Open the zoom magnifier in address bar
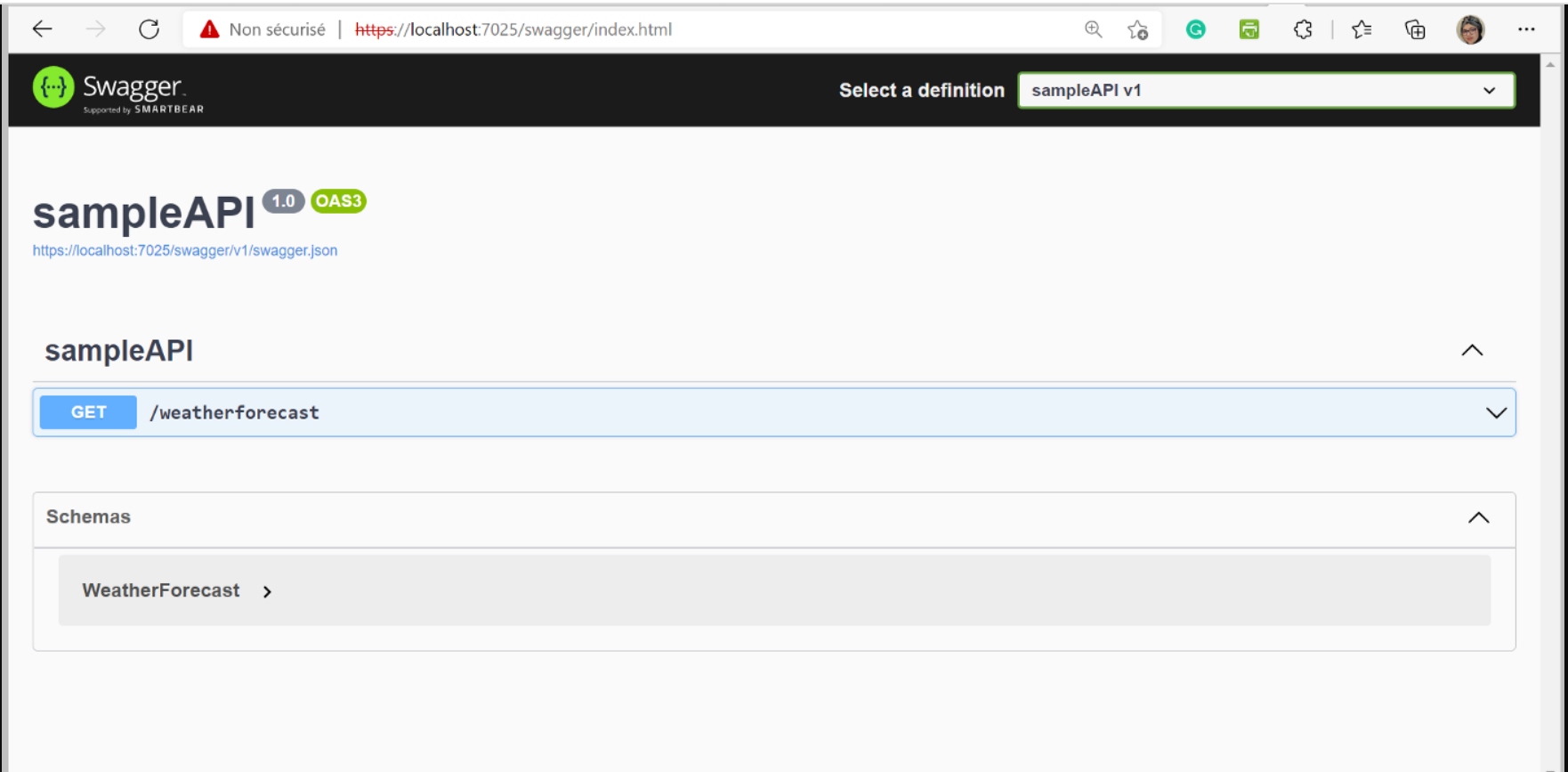 (x=1094, y=29)
